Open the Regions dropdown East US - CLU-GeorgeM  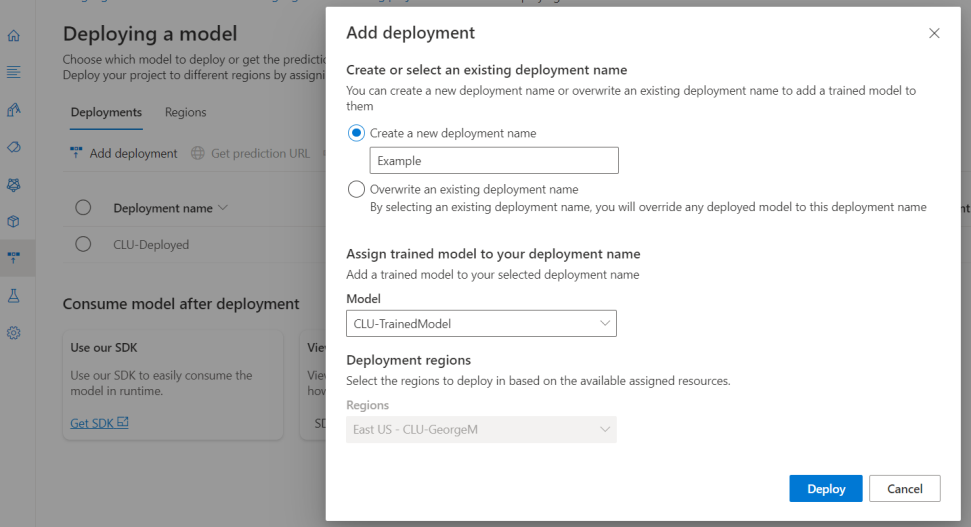(481, 429)
